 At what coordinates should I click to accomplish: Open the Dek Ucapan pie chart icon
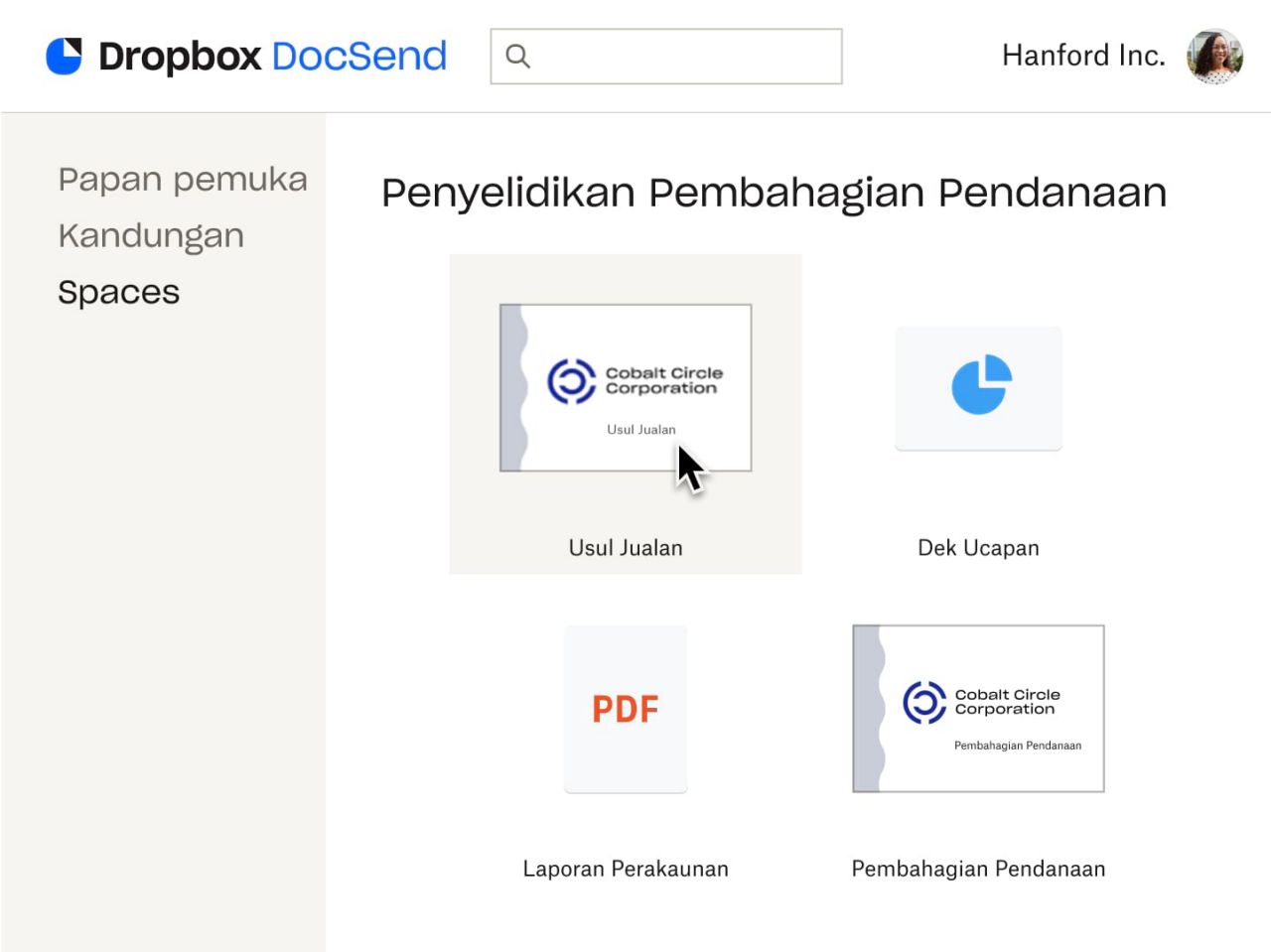click(x=978, y=387)
